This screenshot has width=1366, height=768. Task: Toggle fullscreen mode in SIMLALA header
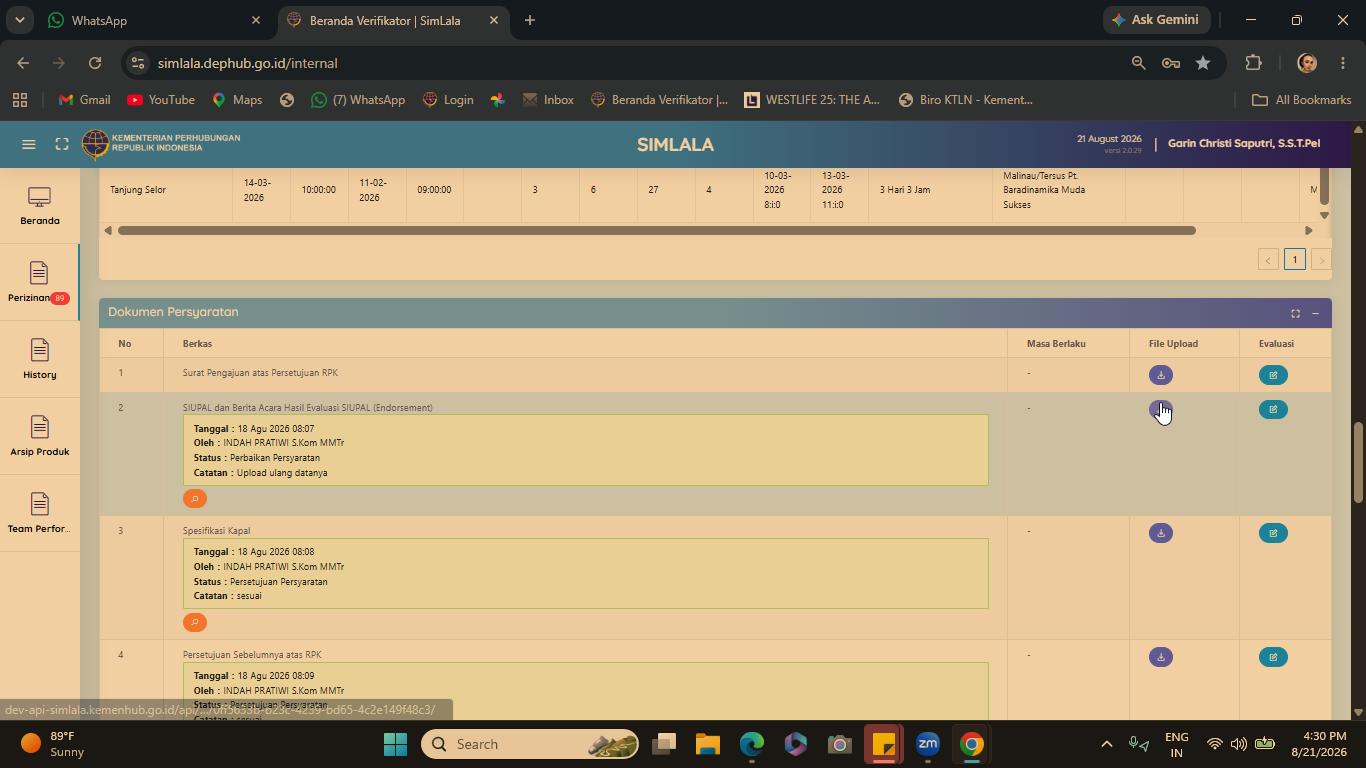pos(62,144)
